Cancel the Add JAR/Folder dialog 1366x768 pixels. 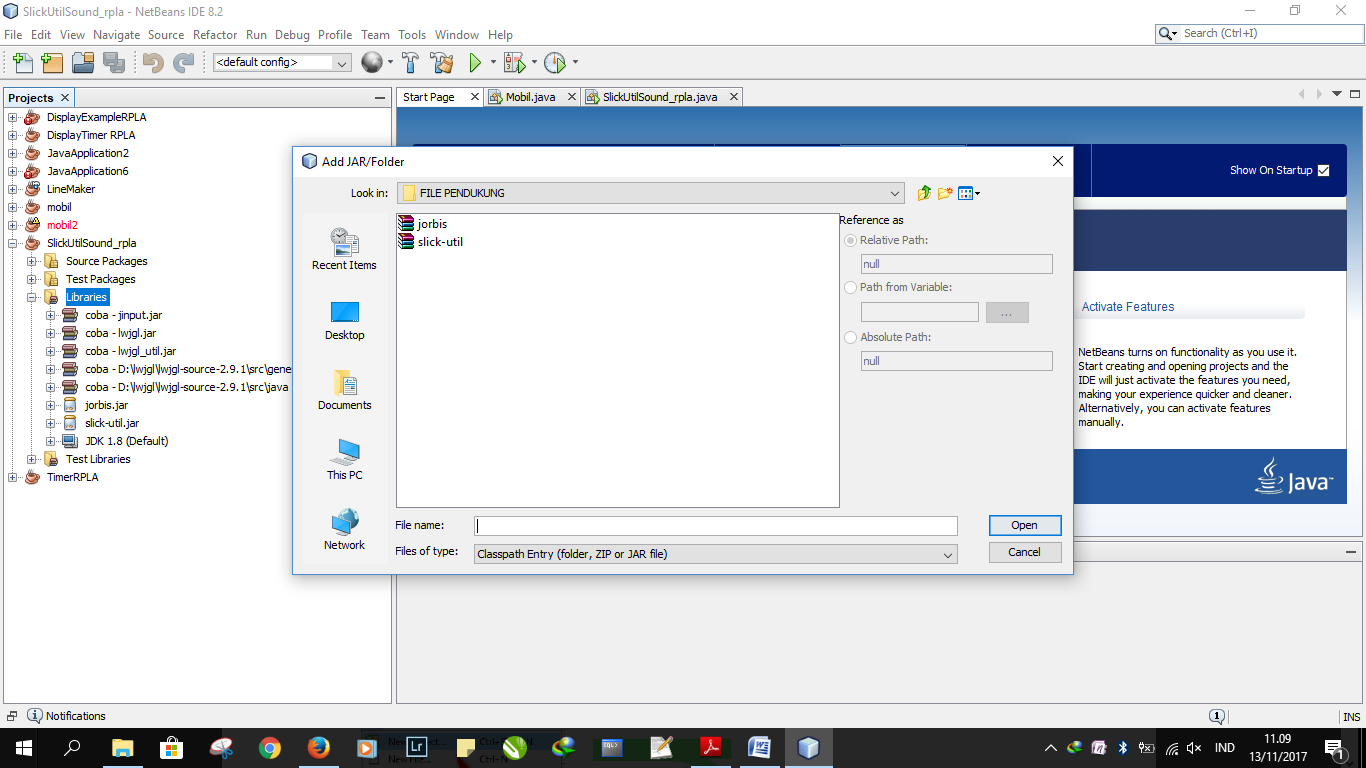(x=1025, y=551)
